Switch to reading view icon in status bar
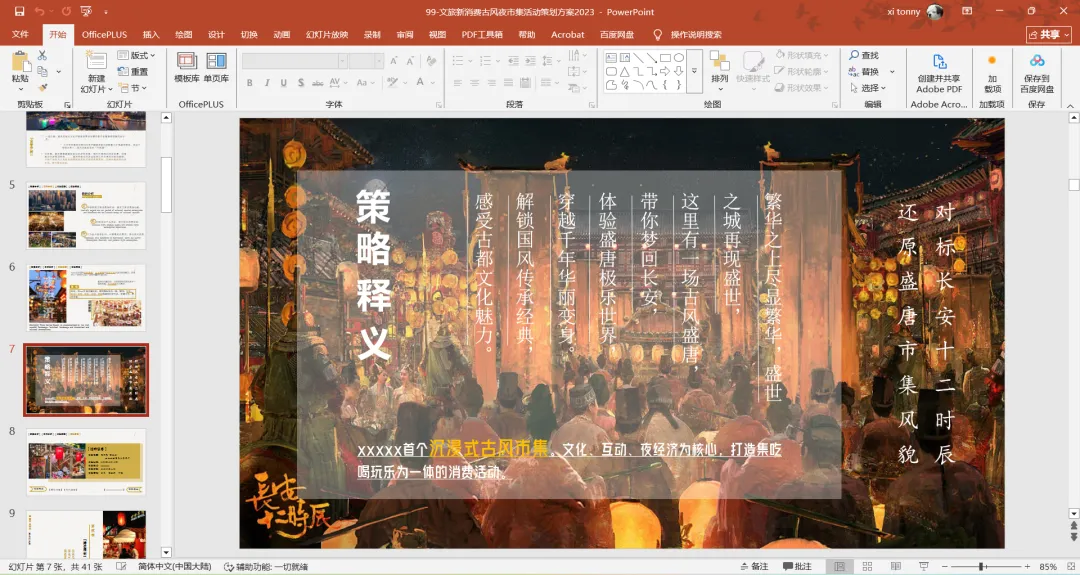 895,566
